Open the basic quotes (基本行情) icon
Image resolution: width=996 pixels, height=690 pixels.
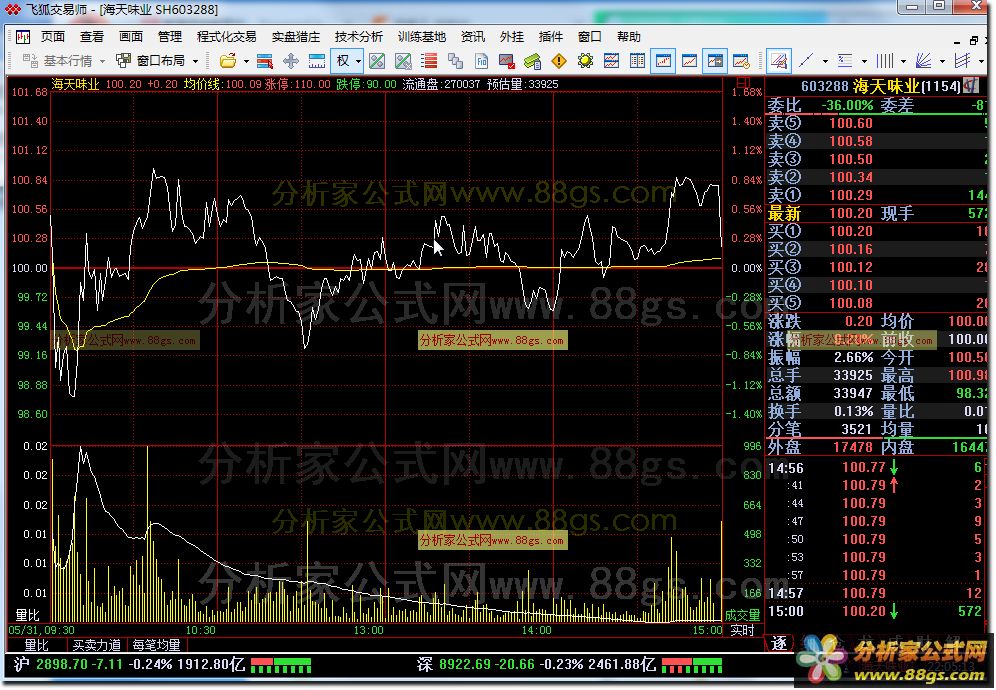[30, 61]
